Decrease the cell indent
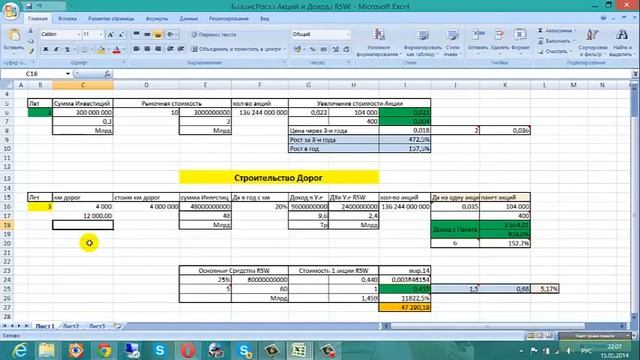Image resolution: width=640 pixels, height=360 pixels. (x=170, y=49)
